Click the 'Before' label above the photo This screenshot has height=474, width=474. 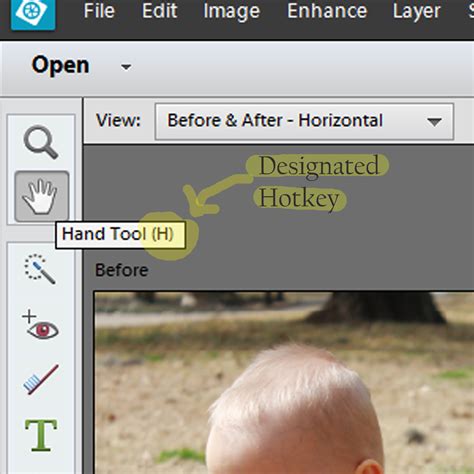click(122, 270)
